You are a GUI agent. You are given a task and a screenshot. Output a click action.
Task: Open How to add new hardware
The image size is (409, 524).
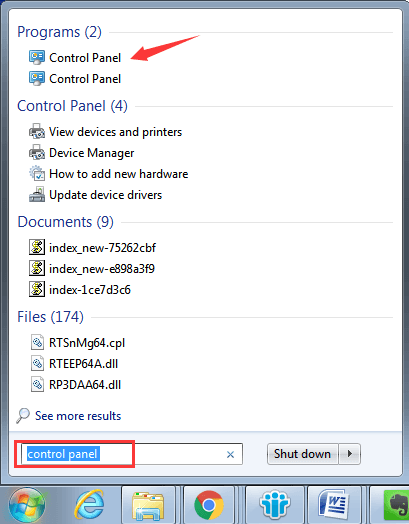coord(108,174)
